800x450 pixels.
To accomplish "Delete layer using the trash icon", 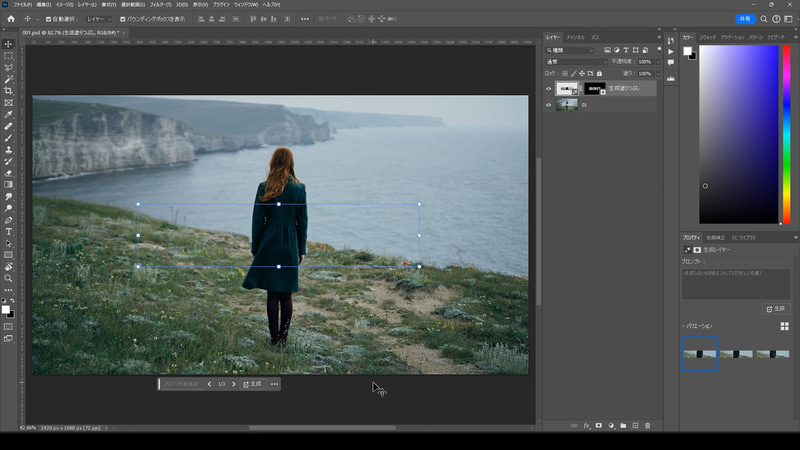I will click(x=648, y=425).
